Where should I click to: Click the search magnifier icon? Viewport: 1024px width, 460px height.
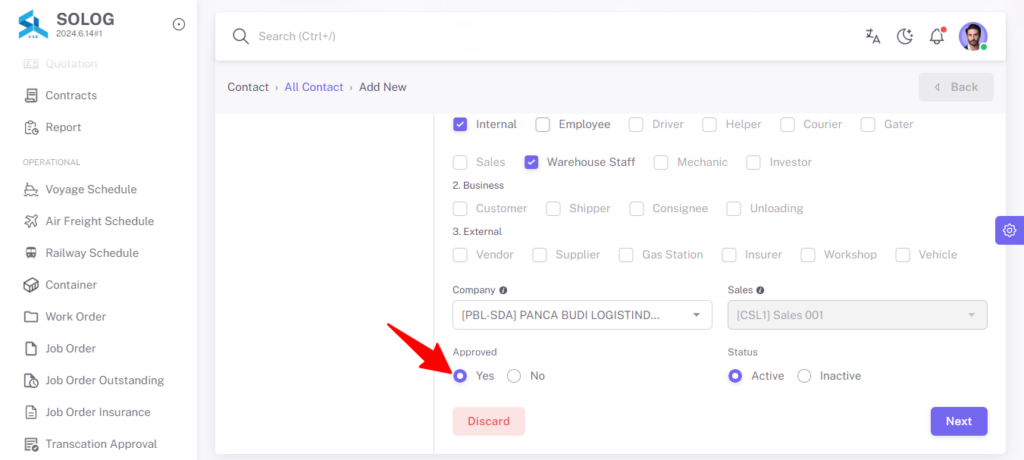pos(241,36)
